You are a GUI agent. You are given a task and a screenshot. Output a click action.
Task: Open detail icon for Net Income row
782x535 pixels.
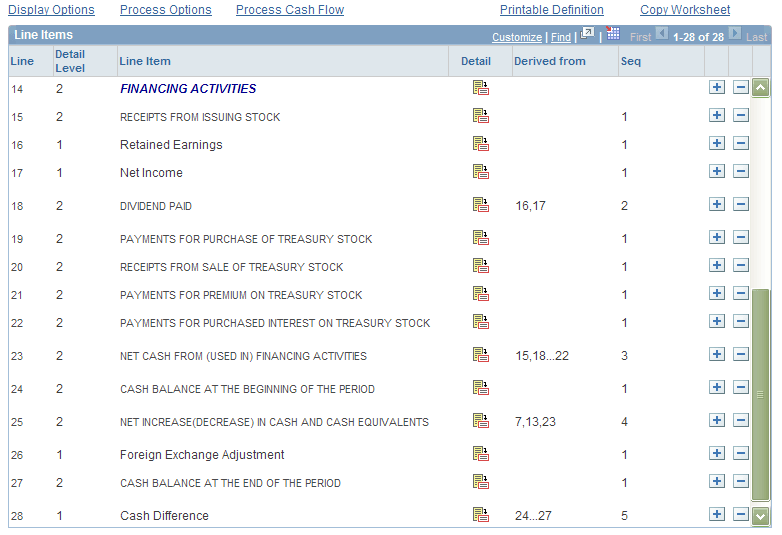pos(481,172)
